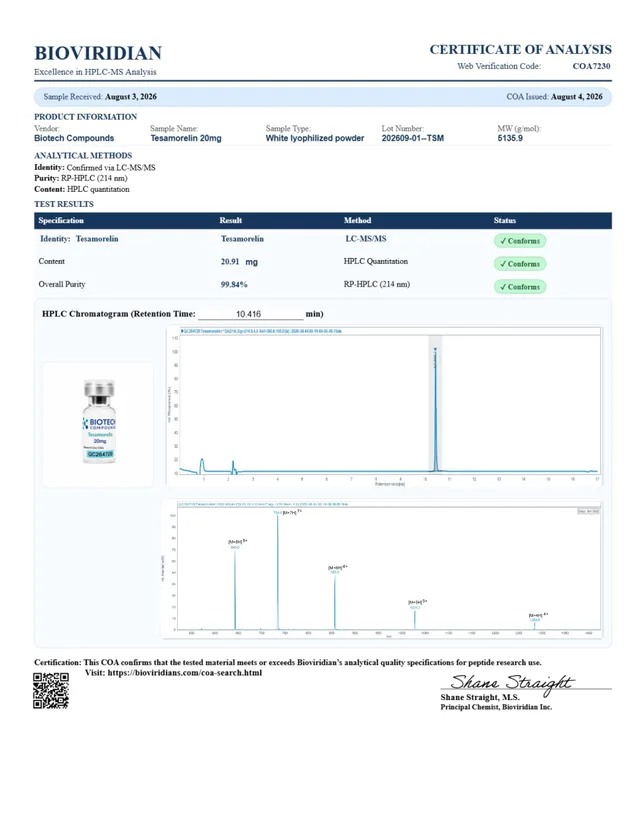
Task: Click the HPLC chromatogram main peak
Action: pyautogui.click(x=436, y=409)
